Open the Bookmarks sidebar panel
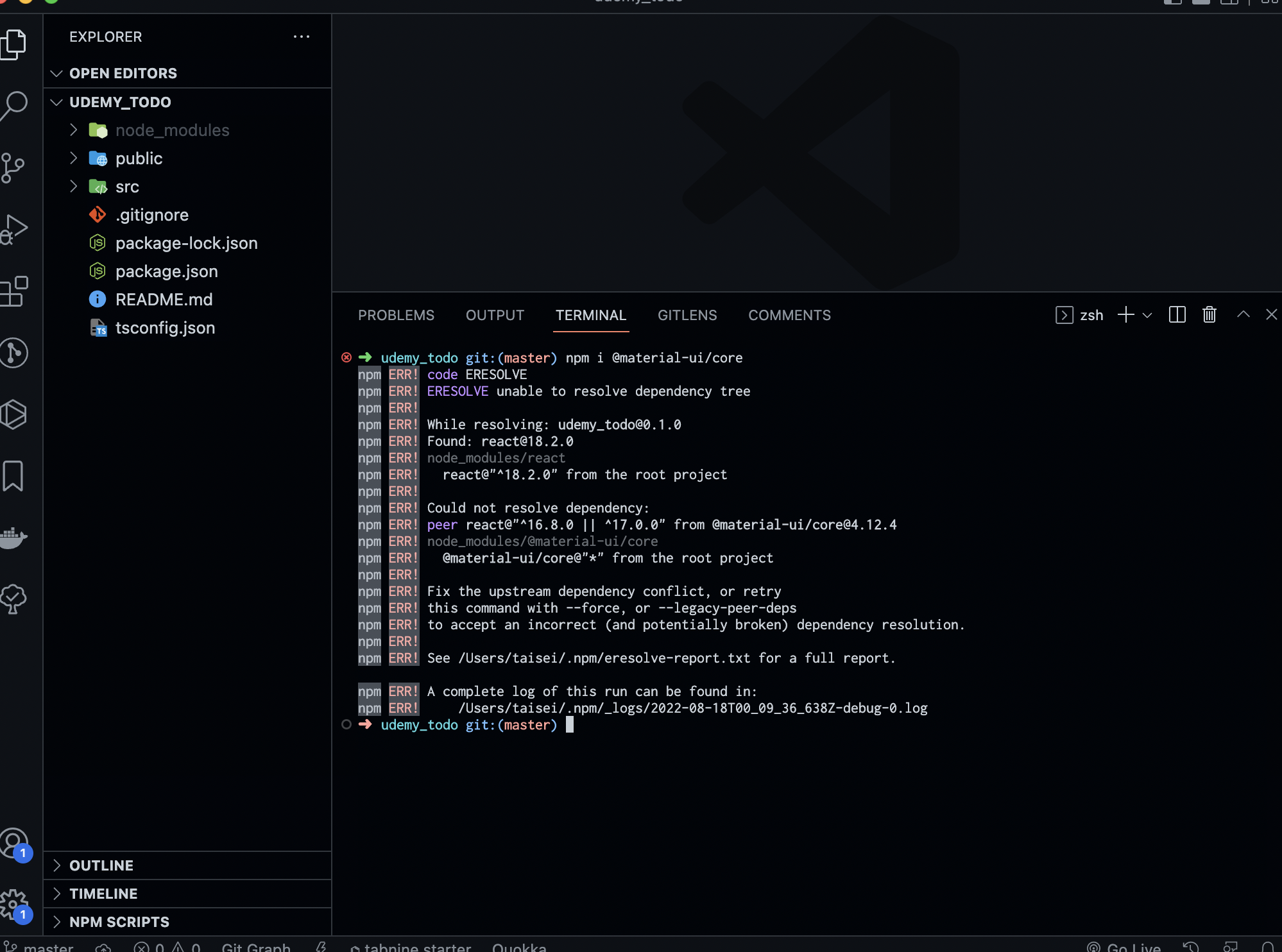The image size is (1282, 952). coord(14,476)
